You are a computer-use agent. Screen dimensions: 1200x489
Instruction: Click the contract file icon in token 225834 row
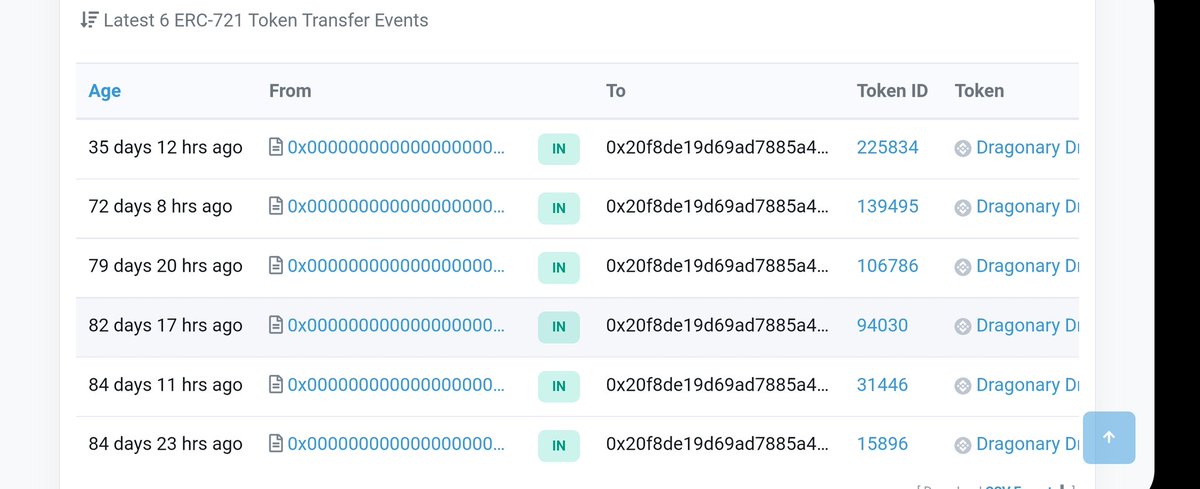[x=276, y=148]
